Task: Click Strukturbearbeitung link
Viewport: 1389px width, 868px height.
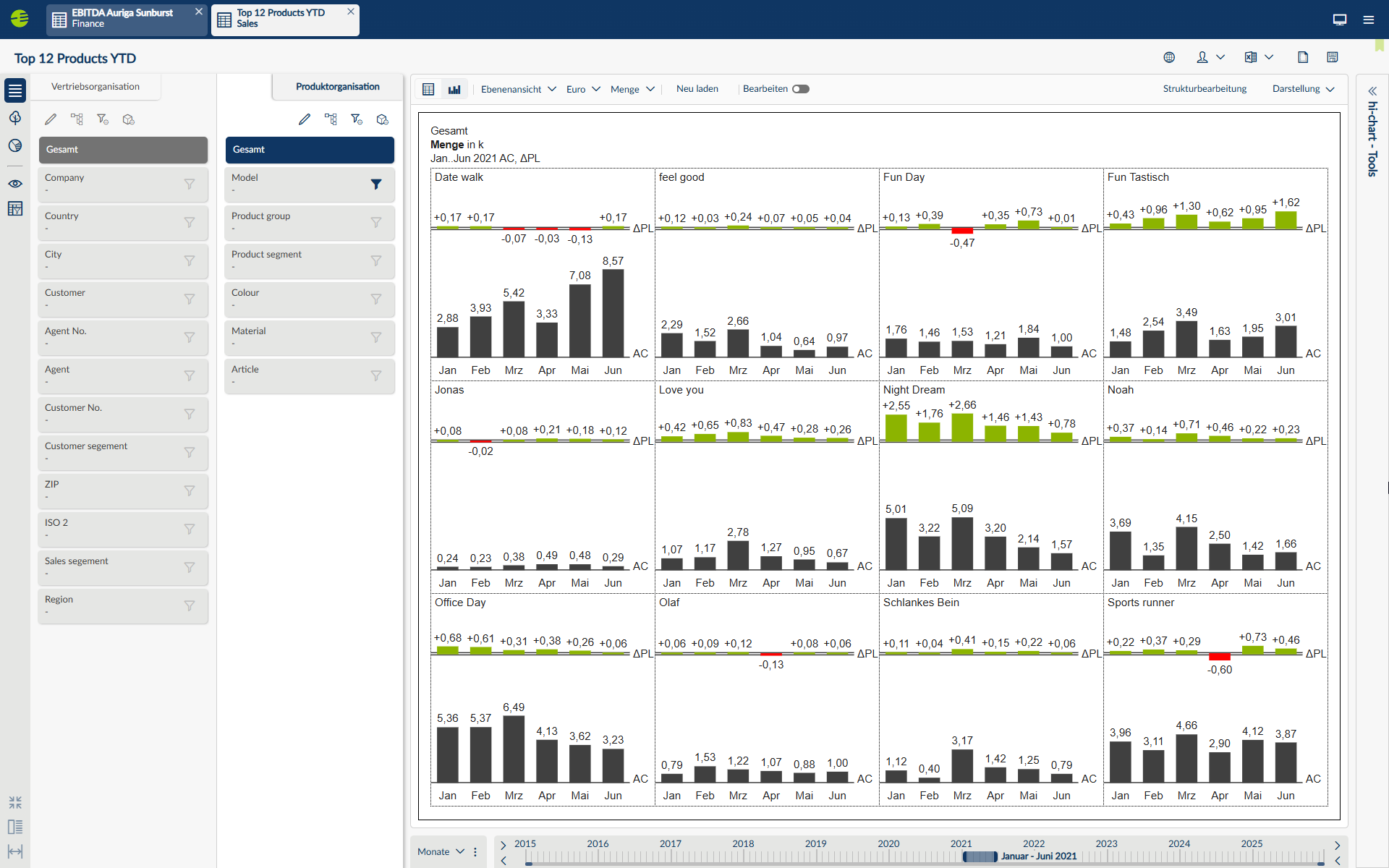Action: (1205, 89)
